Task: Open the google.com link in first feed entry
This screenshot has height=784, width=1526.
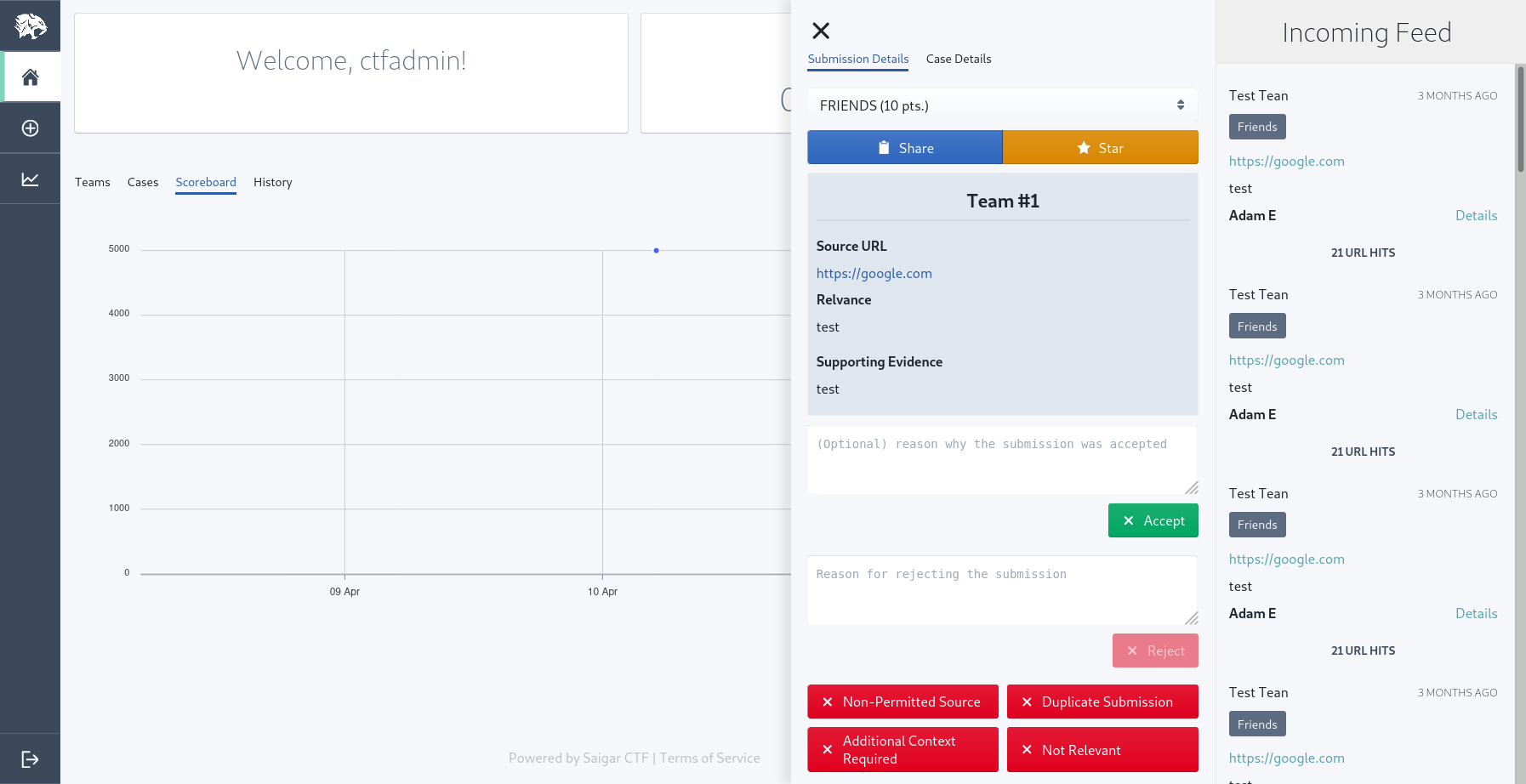Action: (x=1287, y=161)
